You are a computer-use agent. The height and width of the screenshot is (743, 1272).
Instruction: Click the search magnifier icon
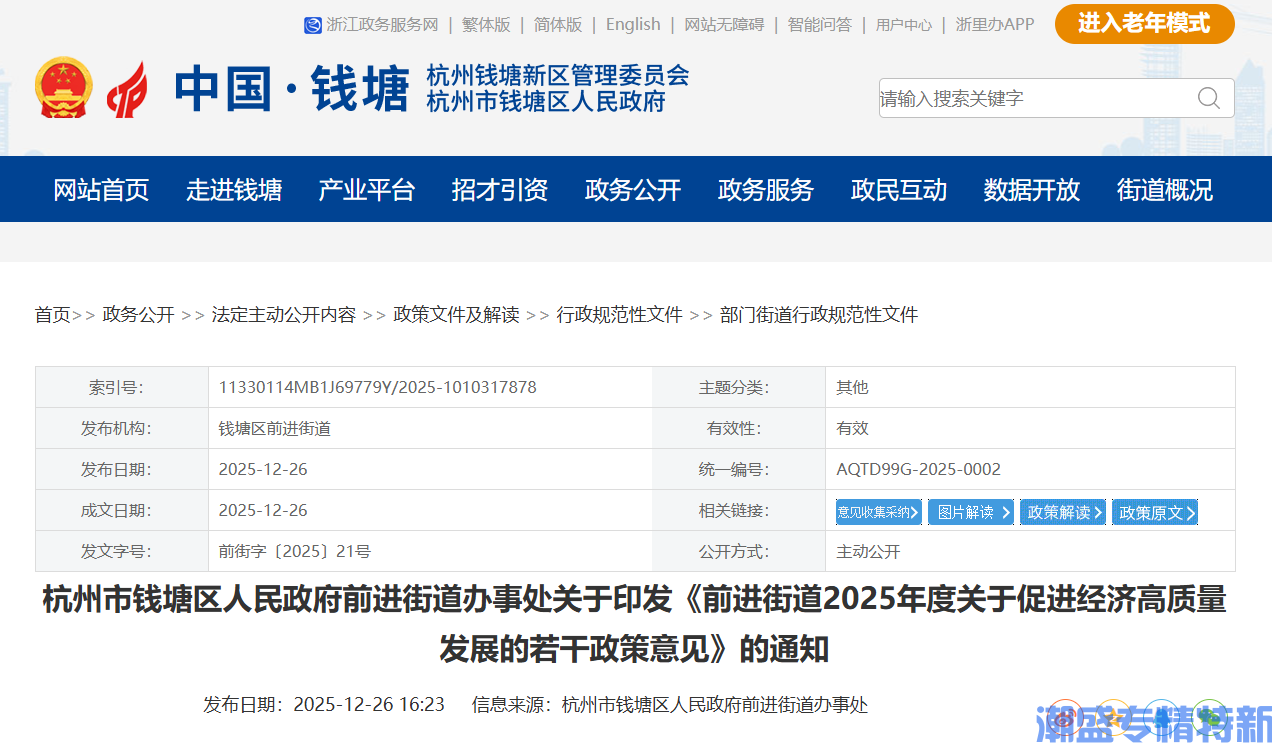pyautogui.click(x=1208, y=98)
